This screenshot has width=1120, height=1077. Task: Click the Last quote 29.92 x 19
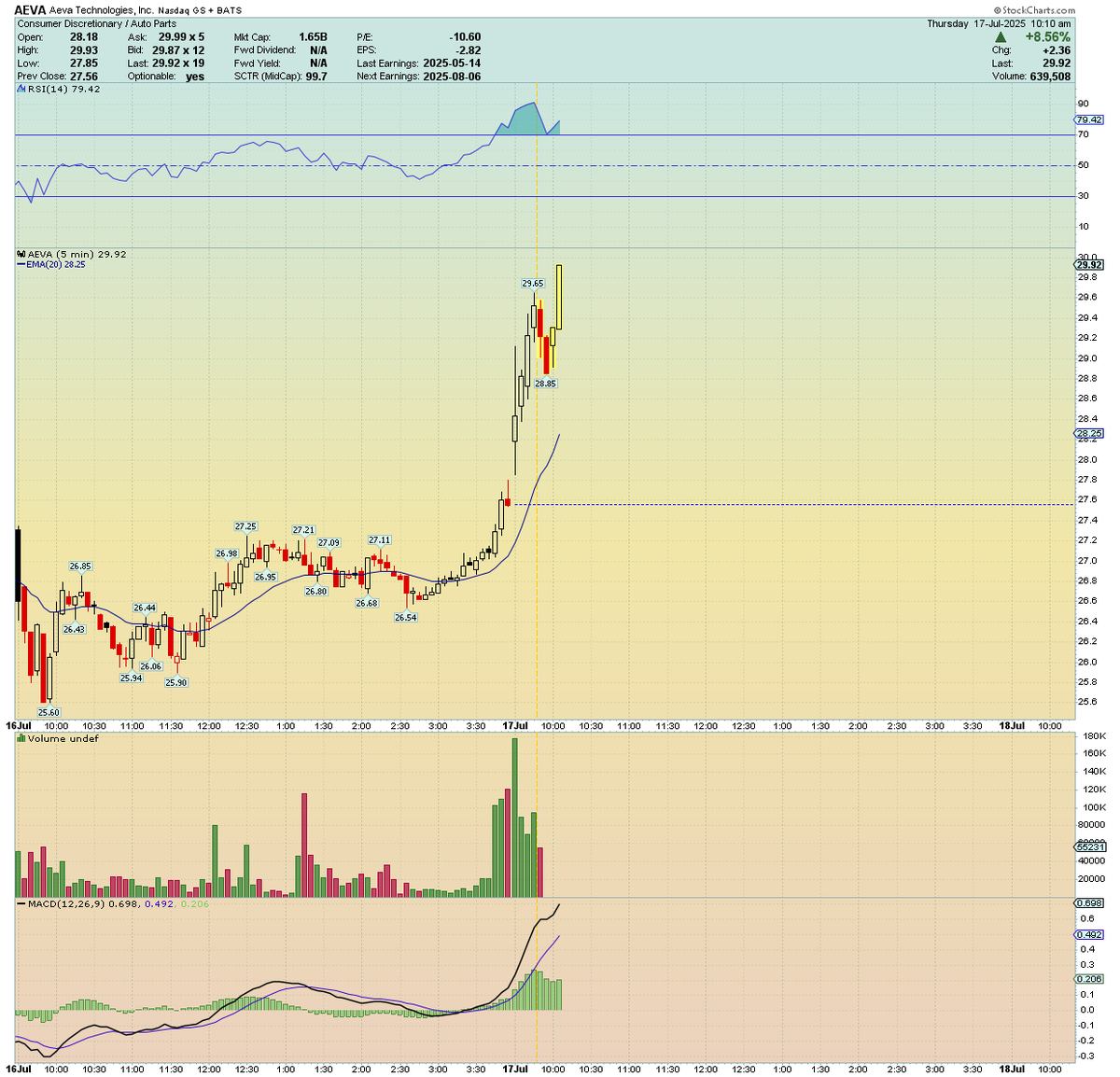[x=178, y=63]
